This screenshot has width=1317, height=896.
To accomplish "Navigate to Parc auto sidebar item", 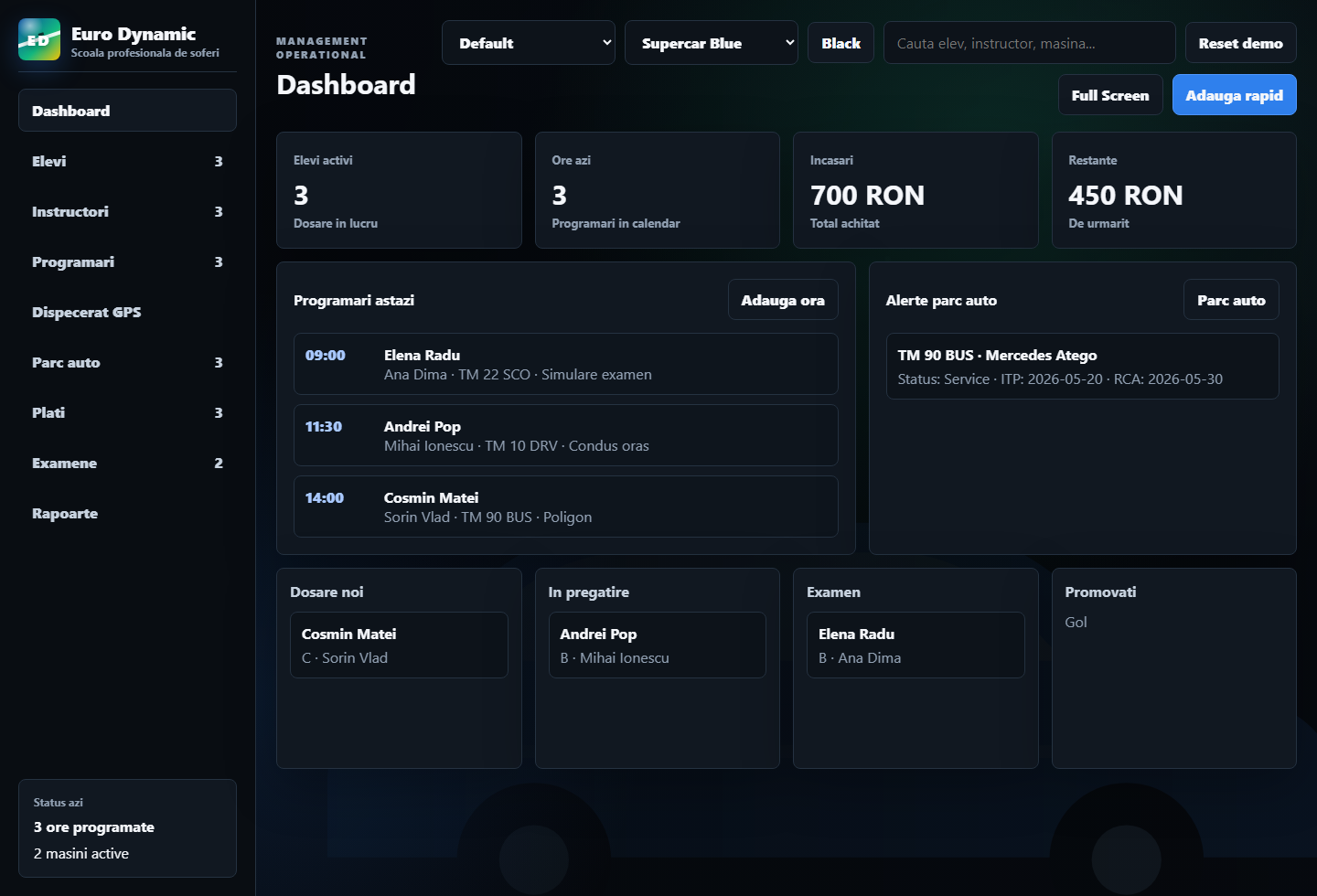I will pos(127,362).
